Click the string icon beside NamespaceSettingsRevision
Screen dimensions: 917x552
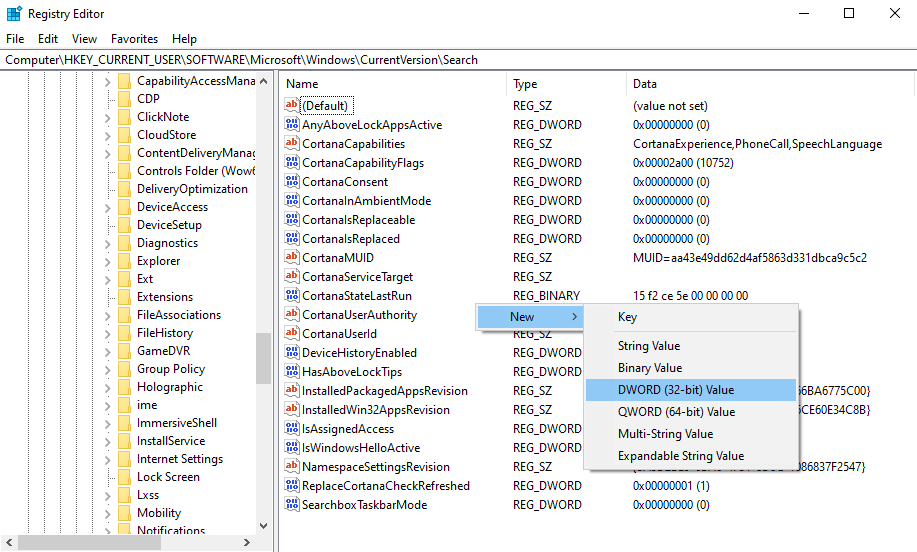click(291, 466)
